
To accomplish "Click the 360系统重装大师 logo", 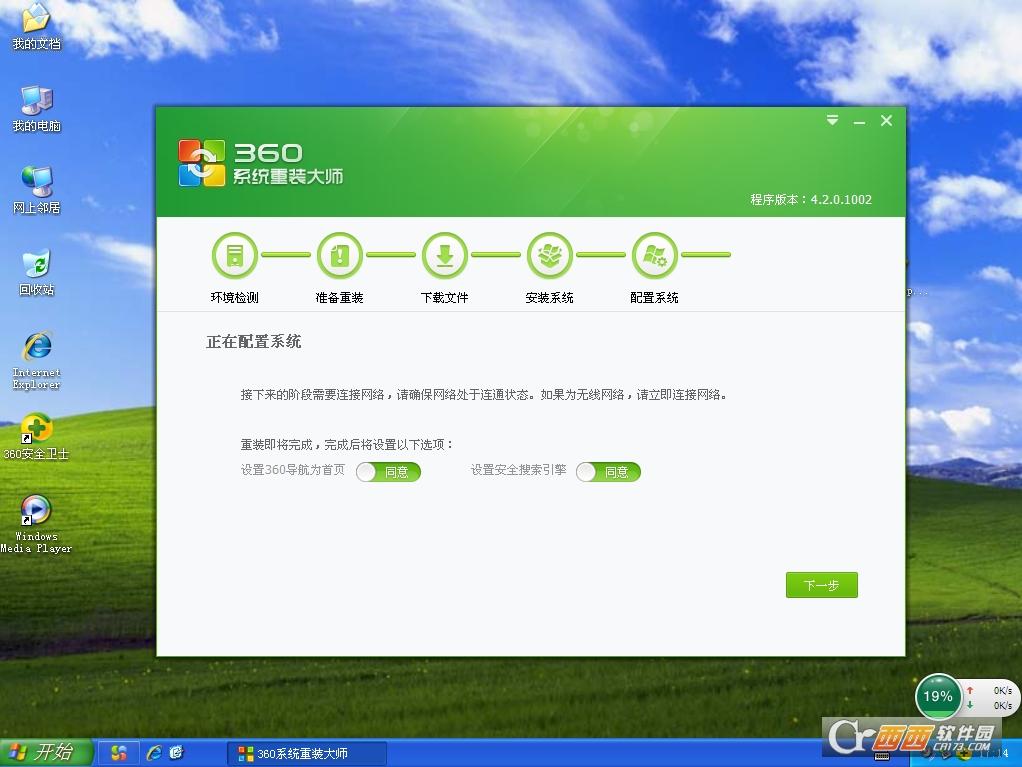I will point(261,163).
